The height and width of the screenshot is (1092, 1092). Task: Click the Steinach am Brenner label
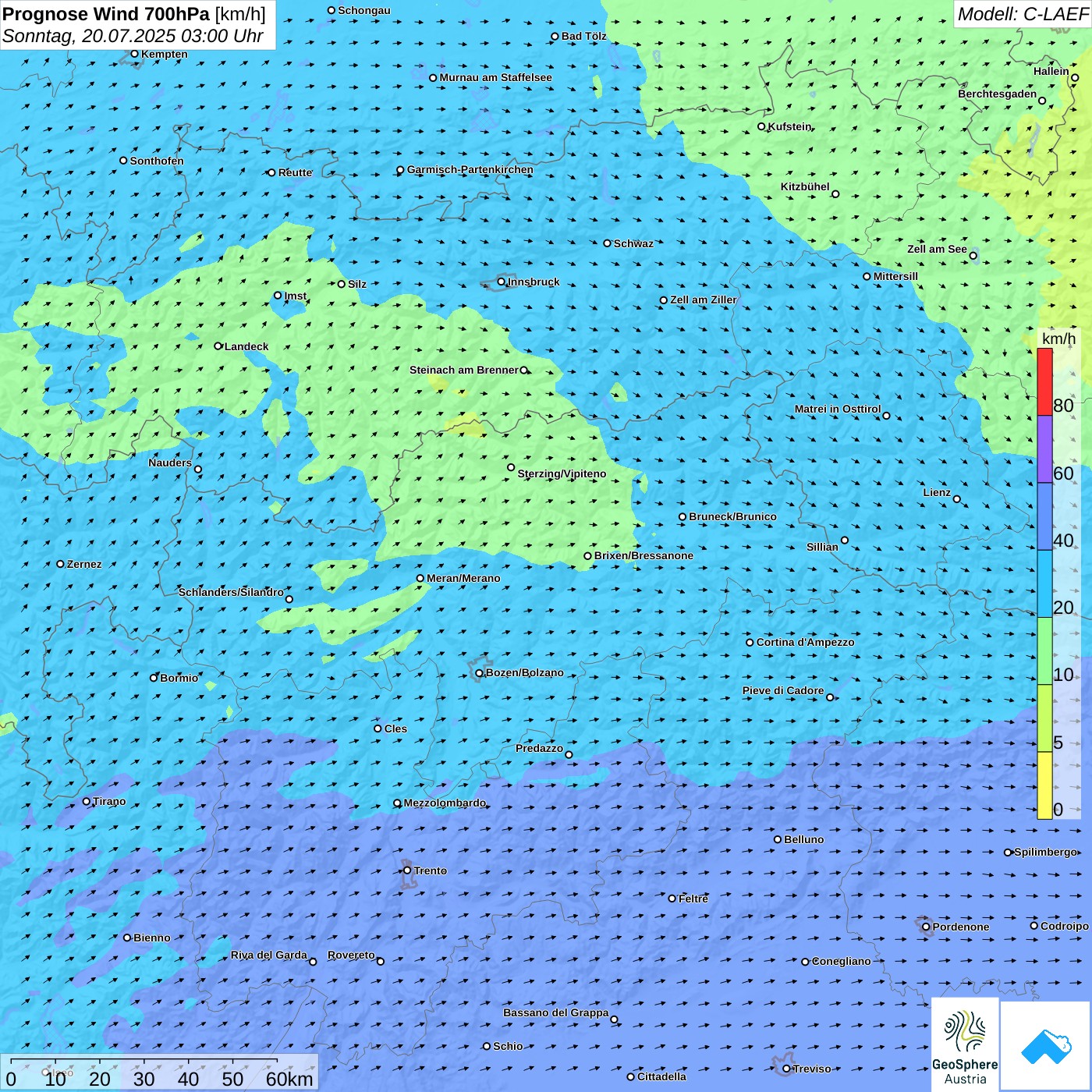click(x=463, y=370)
